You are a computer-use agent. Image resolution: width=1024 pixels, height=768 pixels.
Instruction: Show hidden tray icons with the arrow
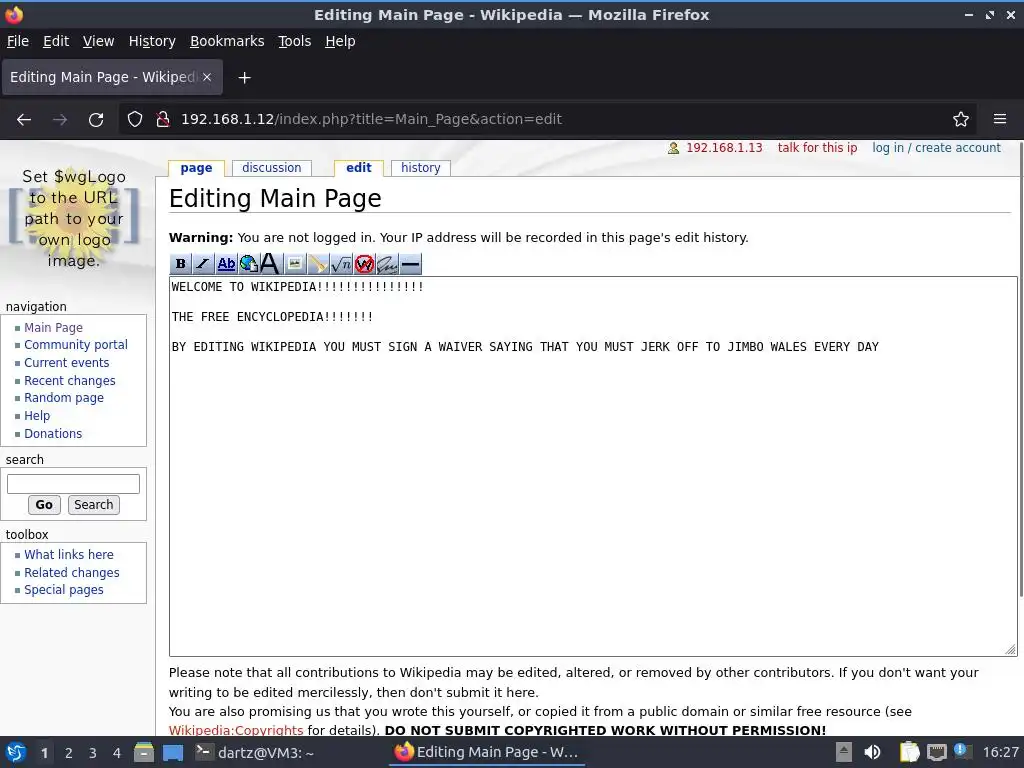point(844,752)
